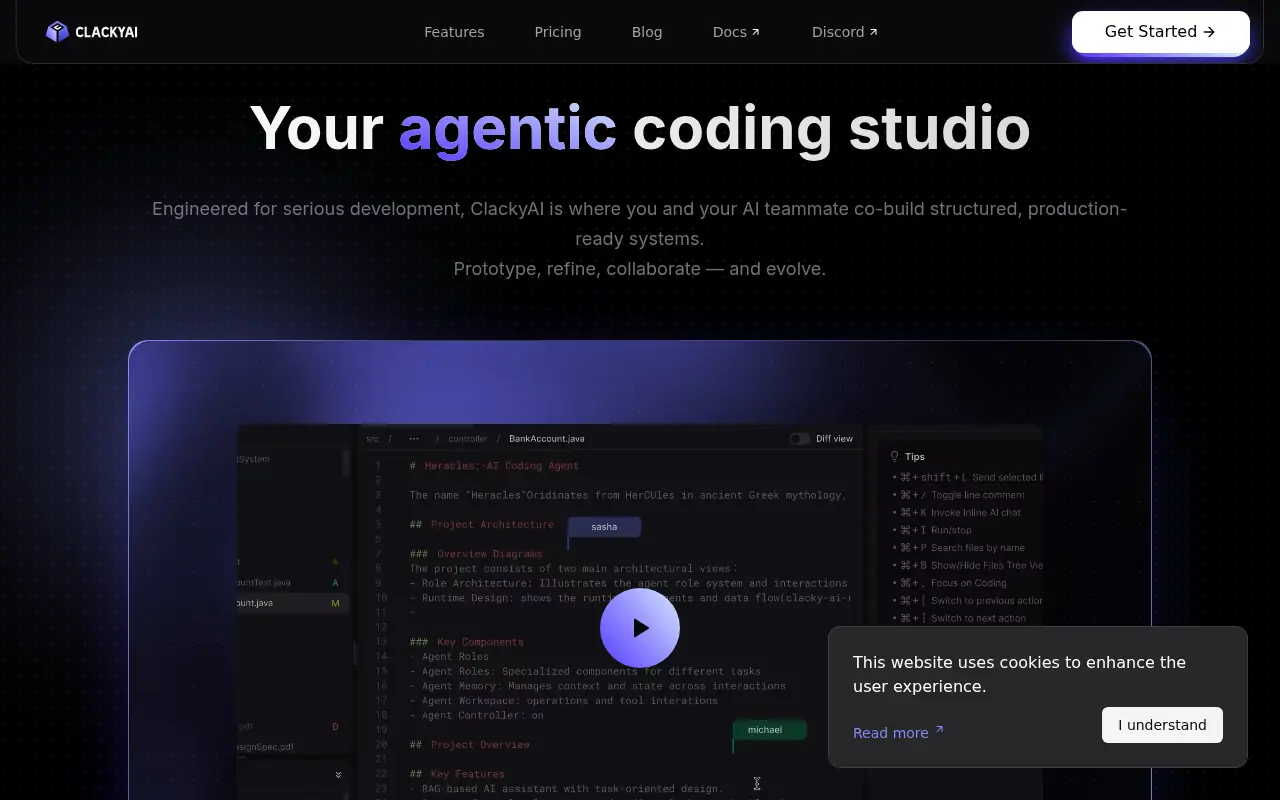Click the Tips lightbulb icon

coord(895,456)
